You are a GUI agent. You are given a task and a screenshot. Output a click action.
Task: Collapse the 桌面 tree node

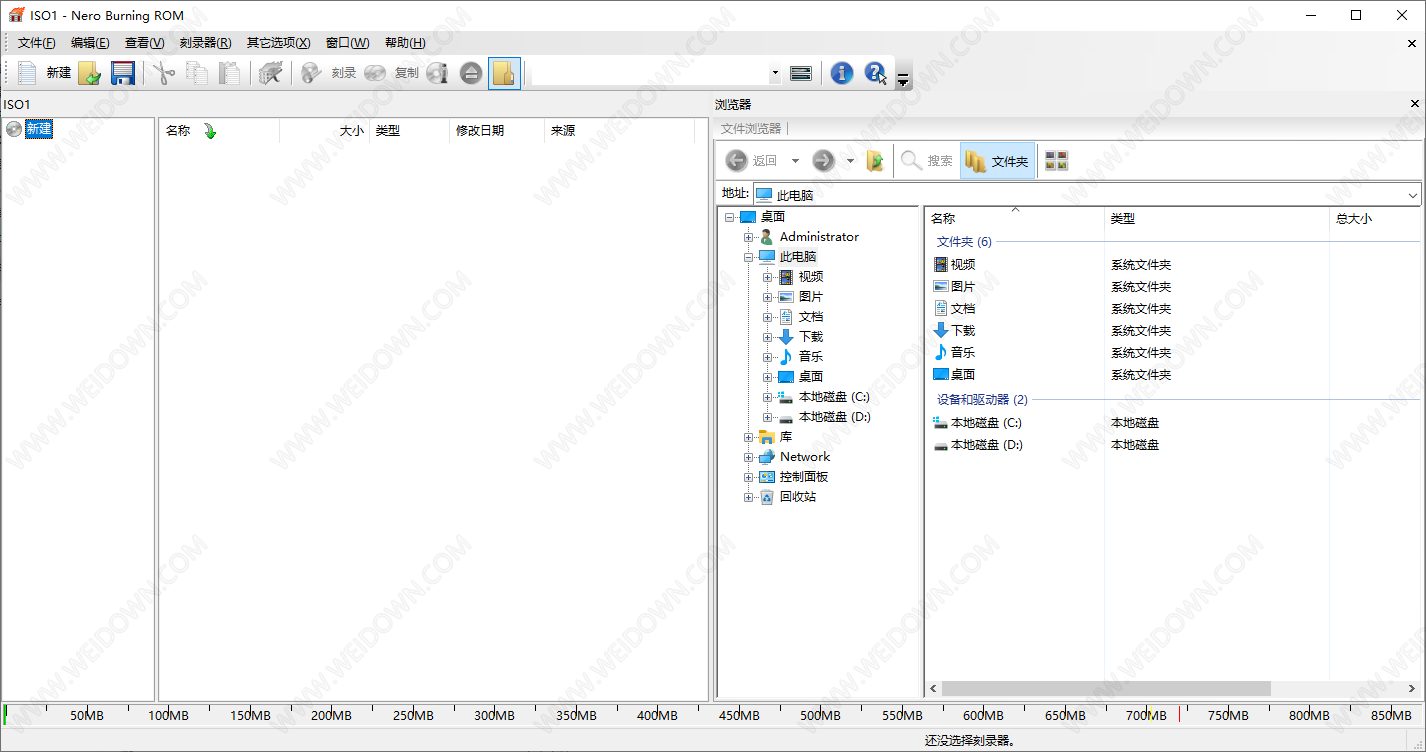tap(730, 217)
